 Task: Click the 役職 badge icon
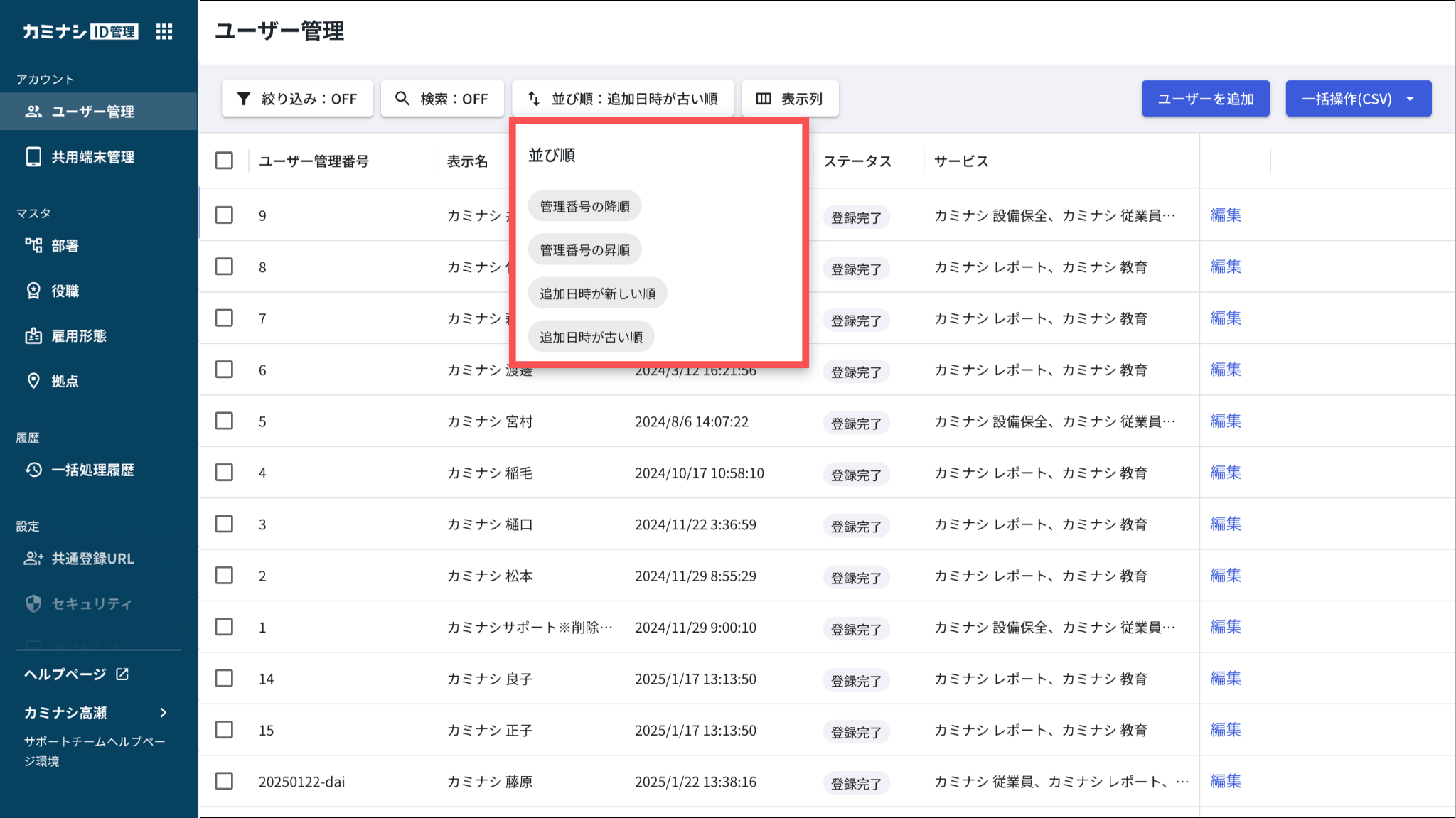33,291
